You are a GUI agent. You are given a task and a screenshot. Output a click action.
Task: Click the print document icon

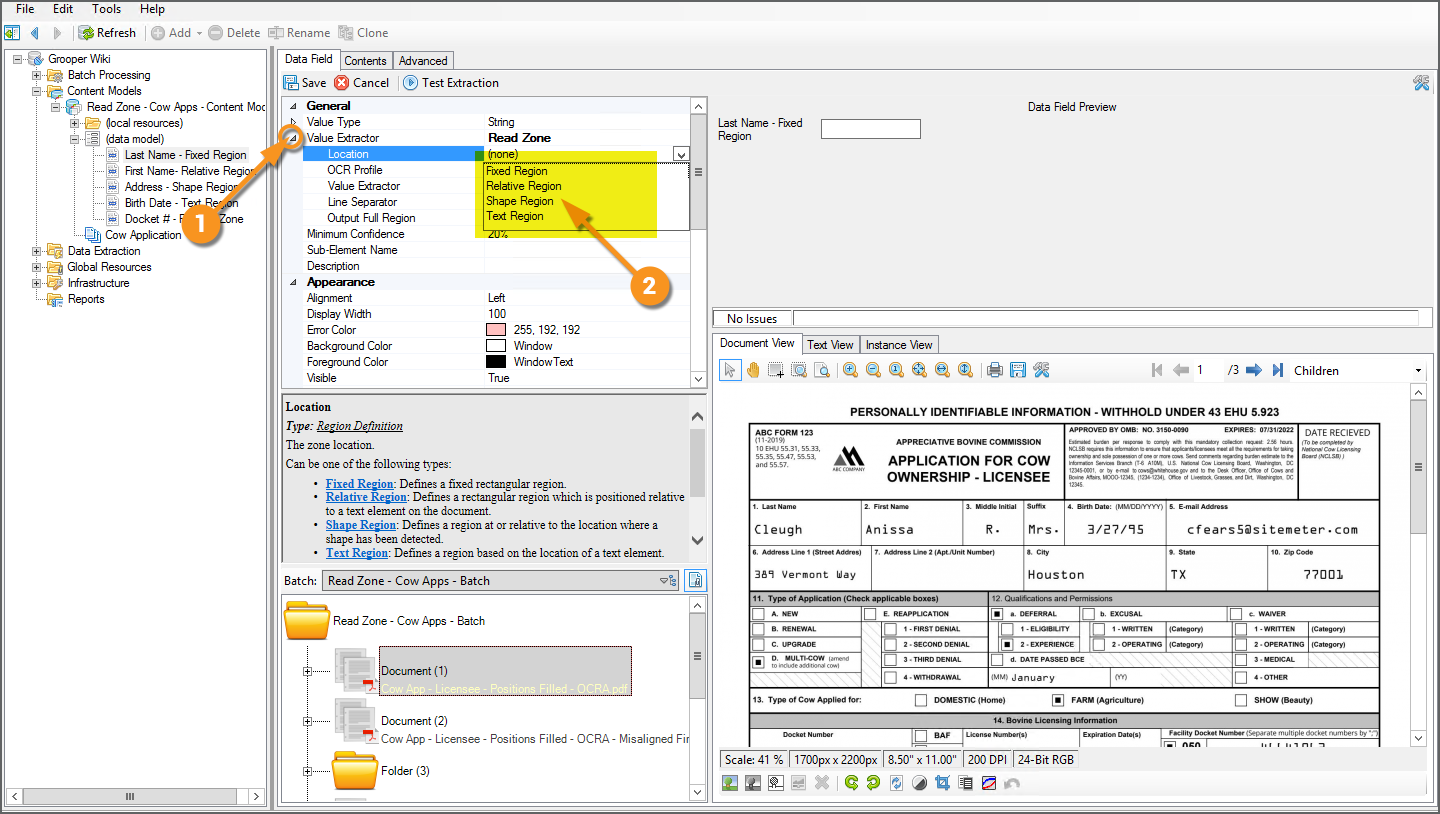(x=995, y=370)
